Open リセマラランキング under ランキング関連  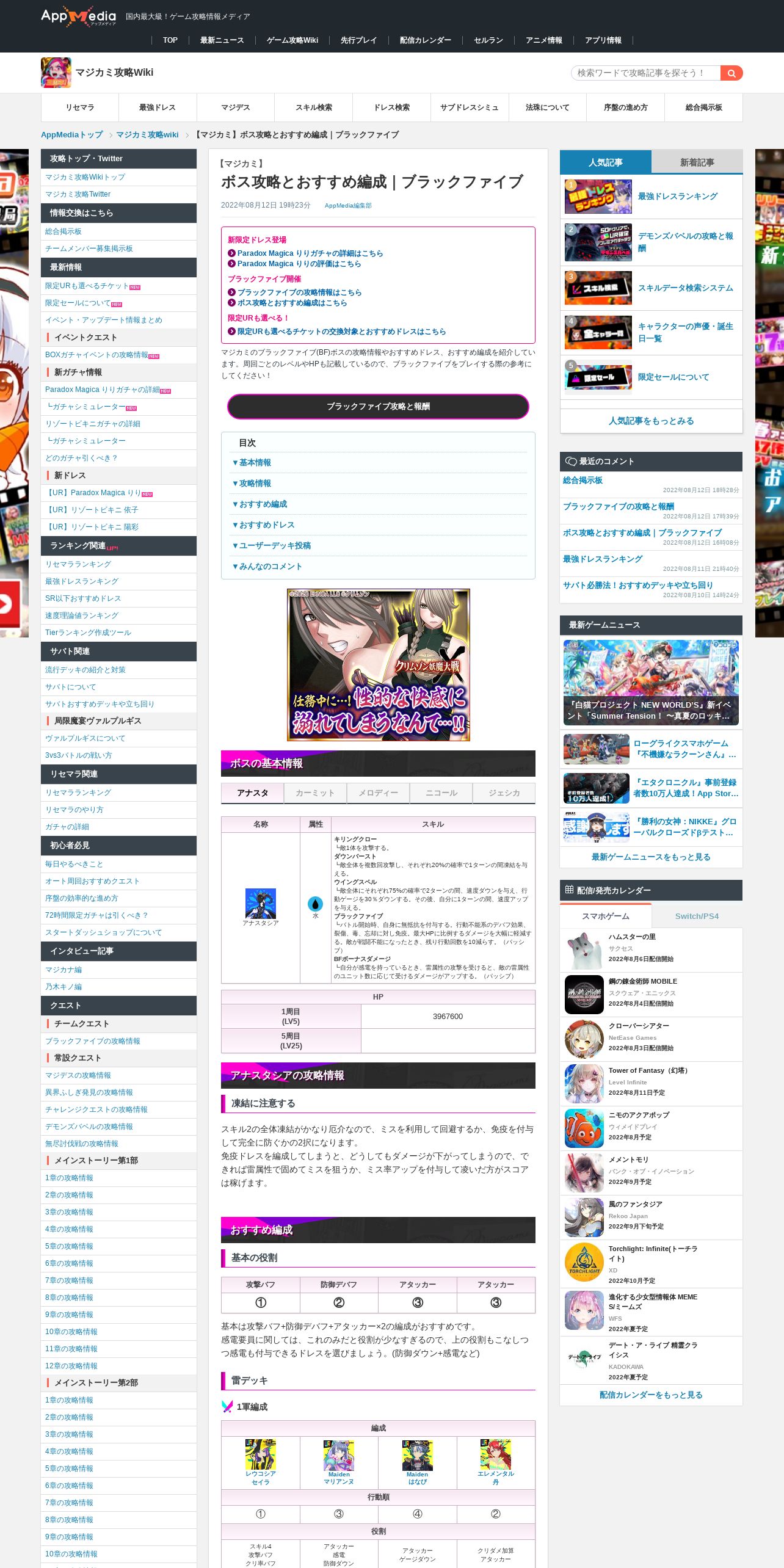click(78, 564)
